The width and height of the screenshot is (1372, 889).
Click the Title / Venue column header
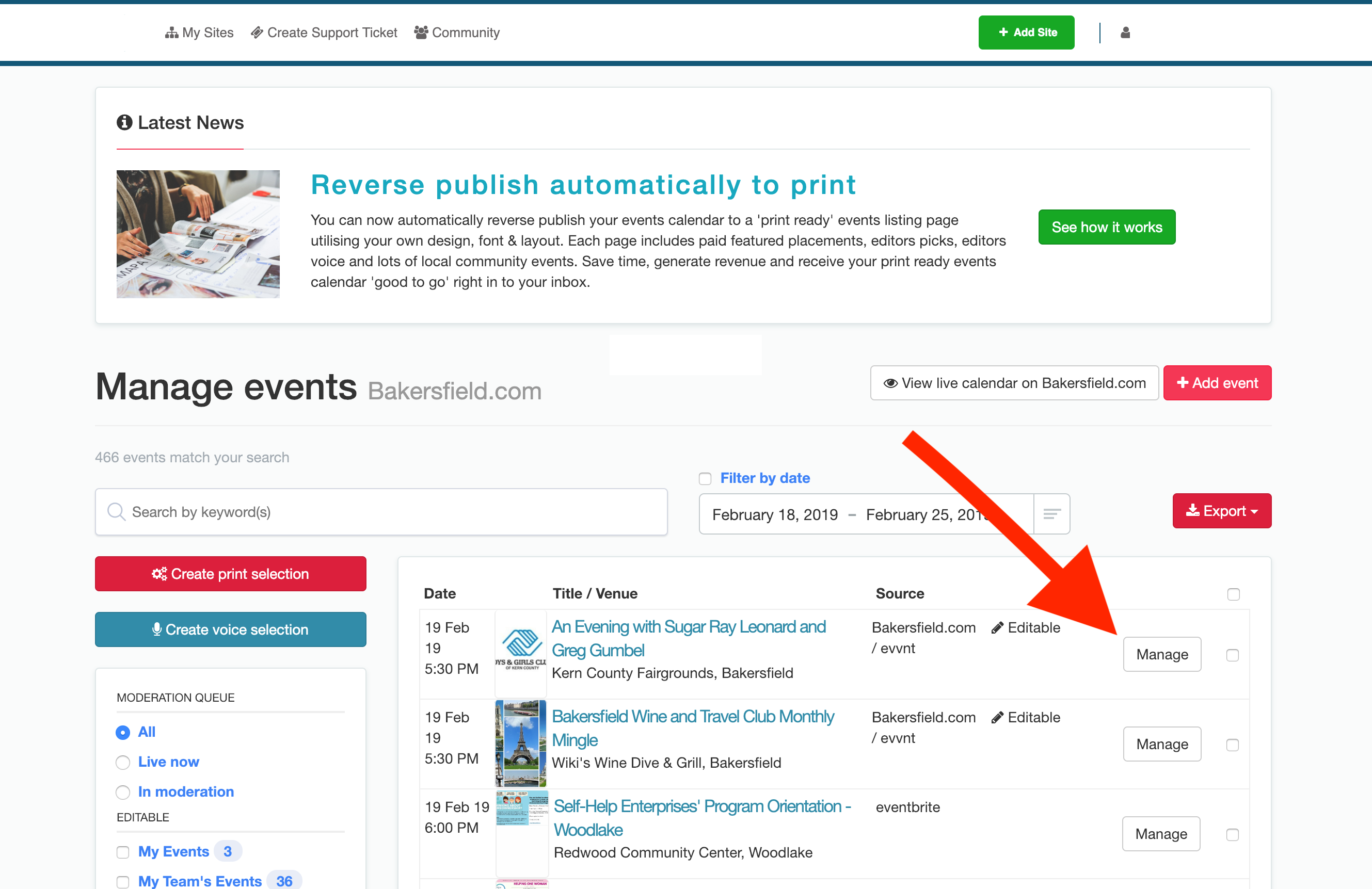point(595,593)
